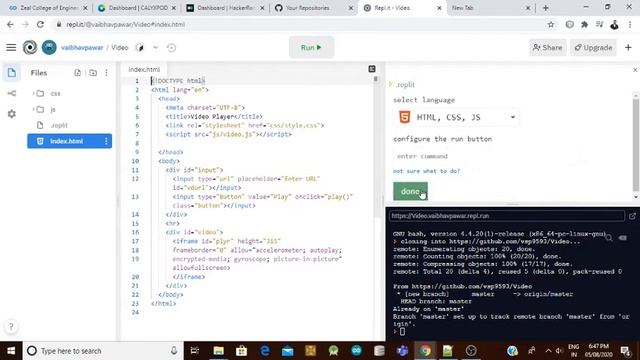Create a new repl with plus icon
Viewport: 640px width, 360px height.
628,48
